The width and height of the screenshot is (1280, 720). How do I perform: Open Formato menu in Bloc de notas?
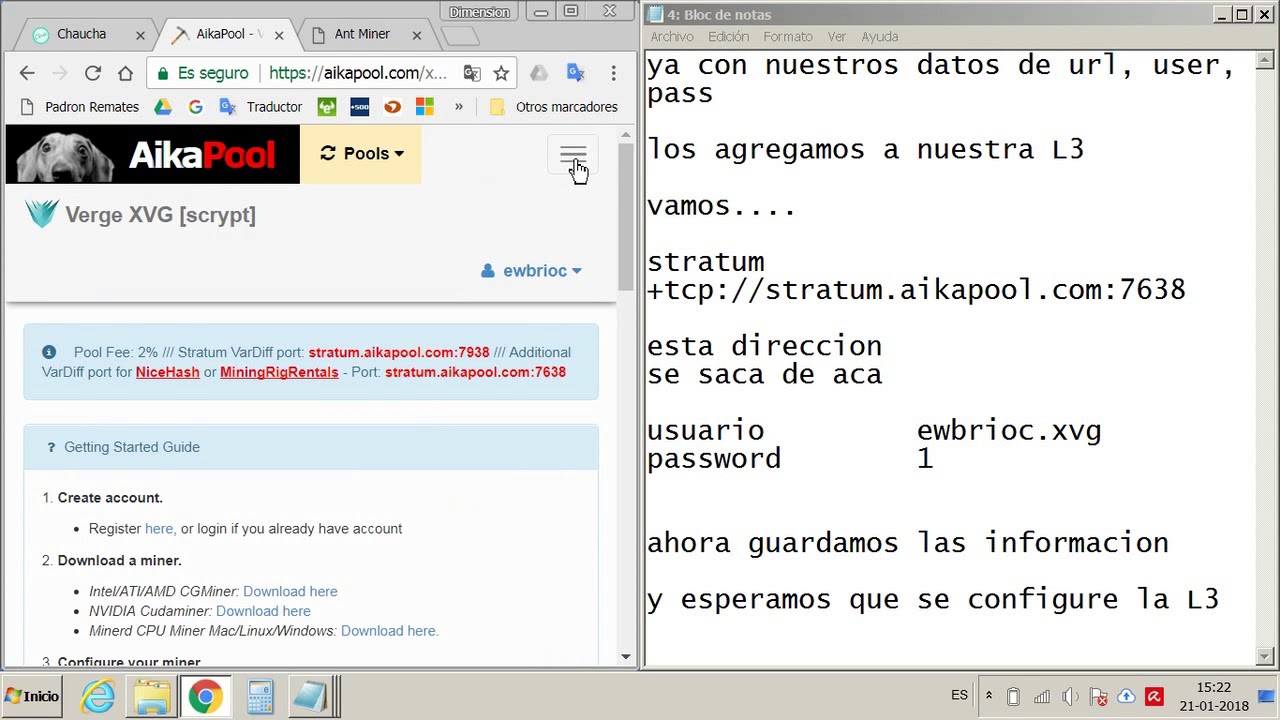pyautogui.click(x=788, y=36)
